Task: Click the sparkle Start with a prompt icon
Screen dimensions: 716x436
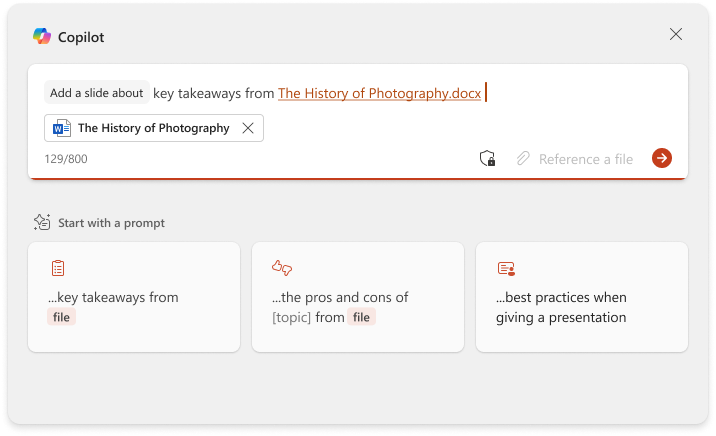Action: point(42,222)
